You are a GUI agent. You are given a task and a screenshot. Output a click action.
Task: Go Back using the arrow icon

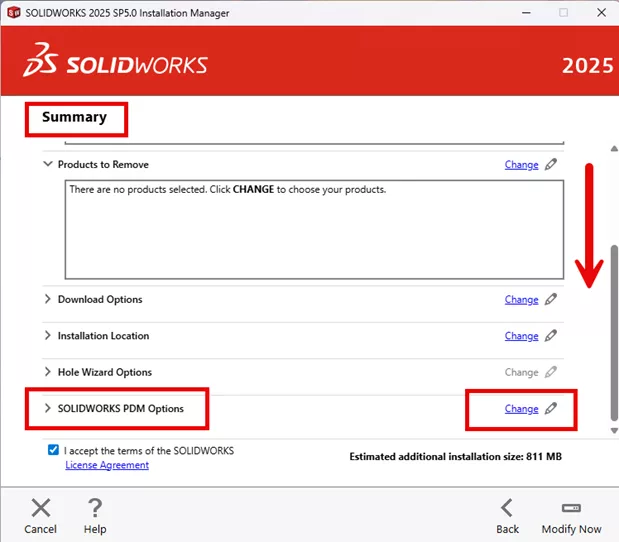click(x=507, y=508)
